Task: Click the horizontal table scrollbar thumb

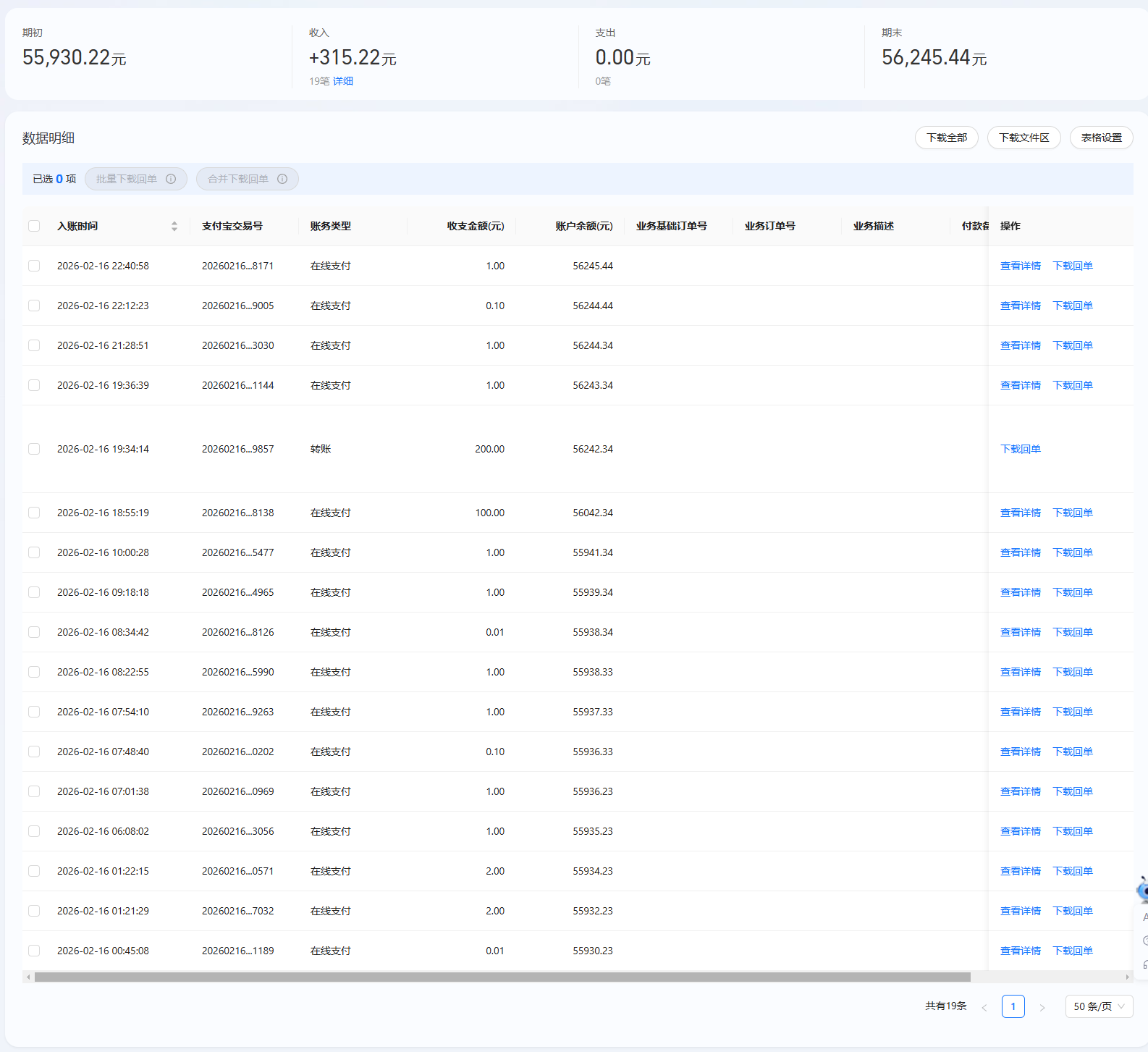Action: (502, 977)
